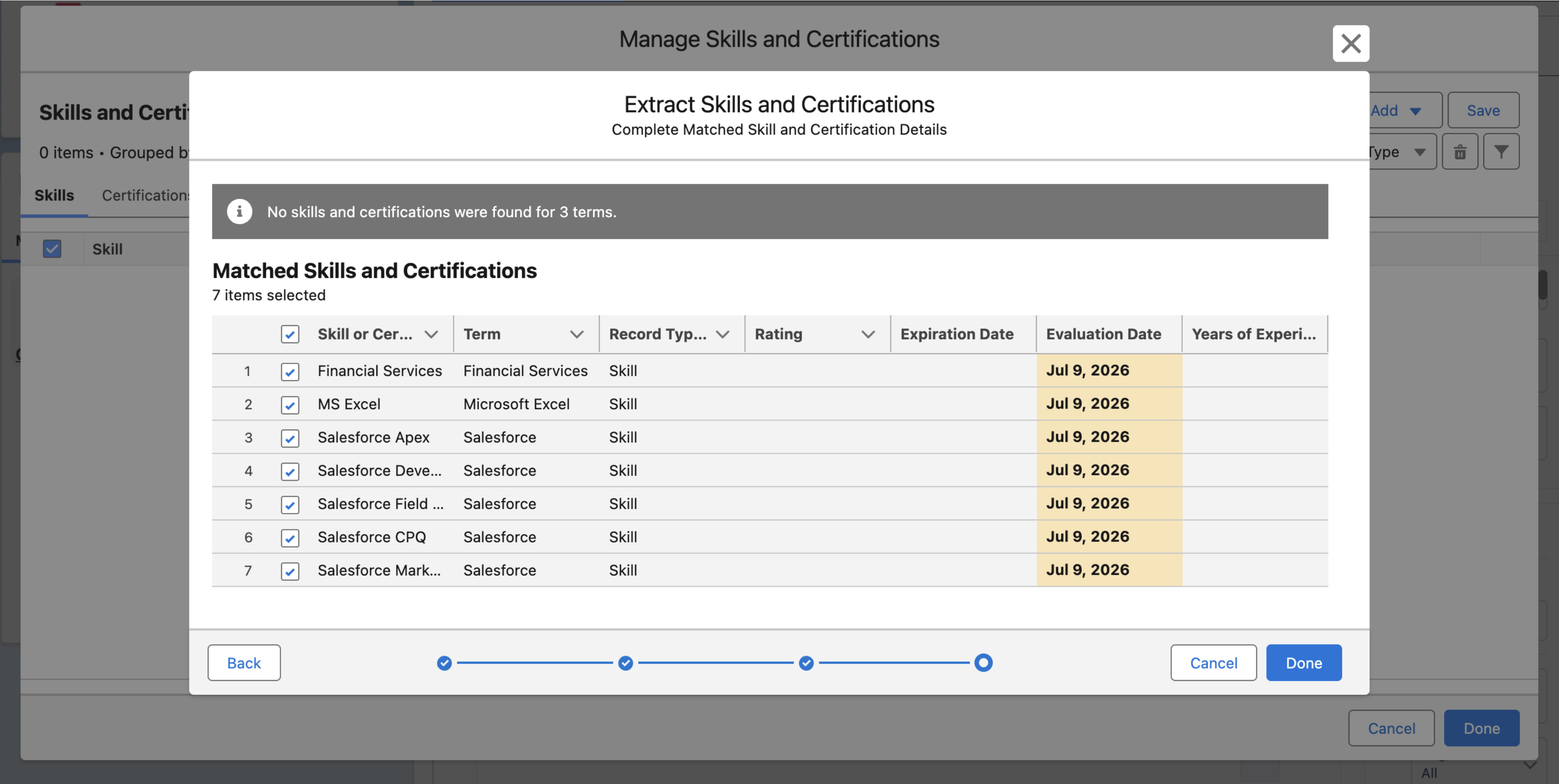This screenshot has height=784, width=1559.
Task: Click Save in the background panel
Action: tap(1483, 110)
